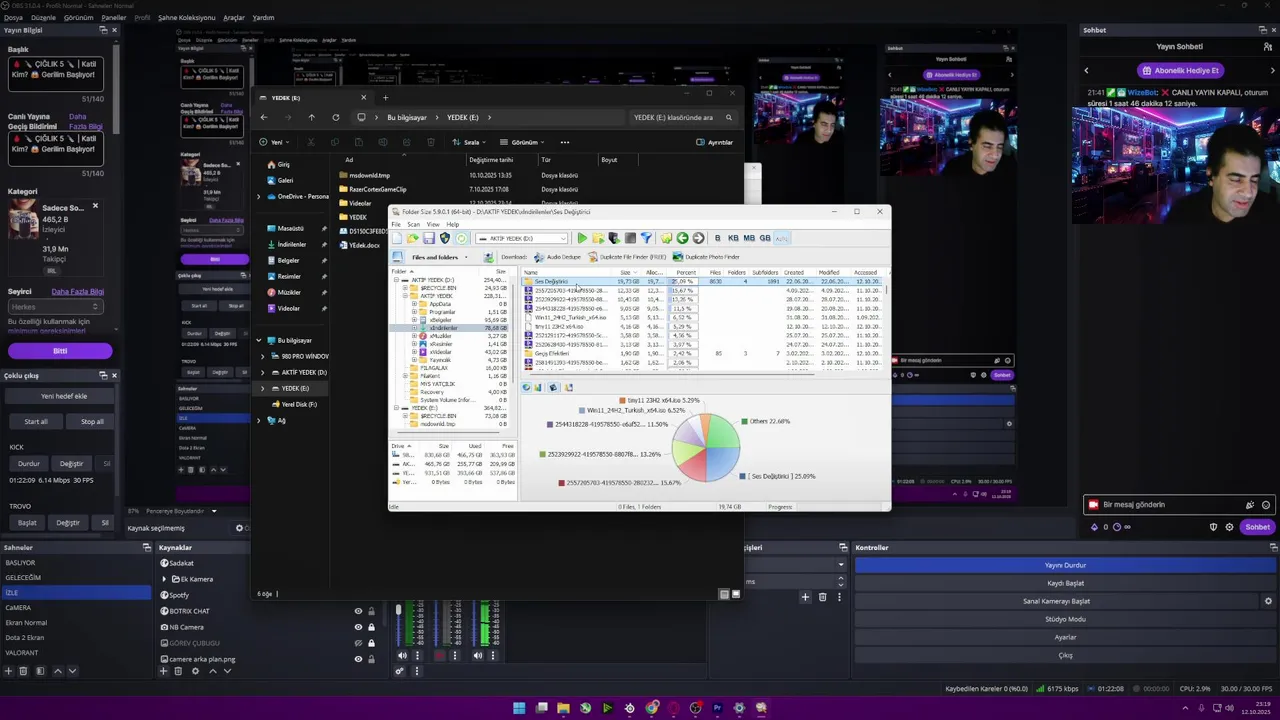The width and height of the screenshot is (1280, 720).
Task: Open Yardım menu in OBS
Action: pyautogui.click(x=263, y=17)
